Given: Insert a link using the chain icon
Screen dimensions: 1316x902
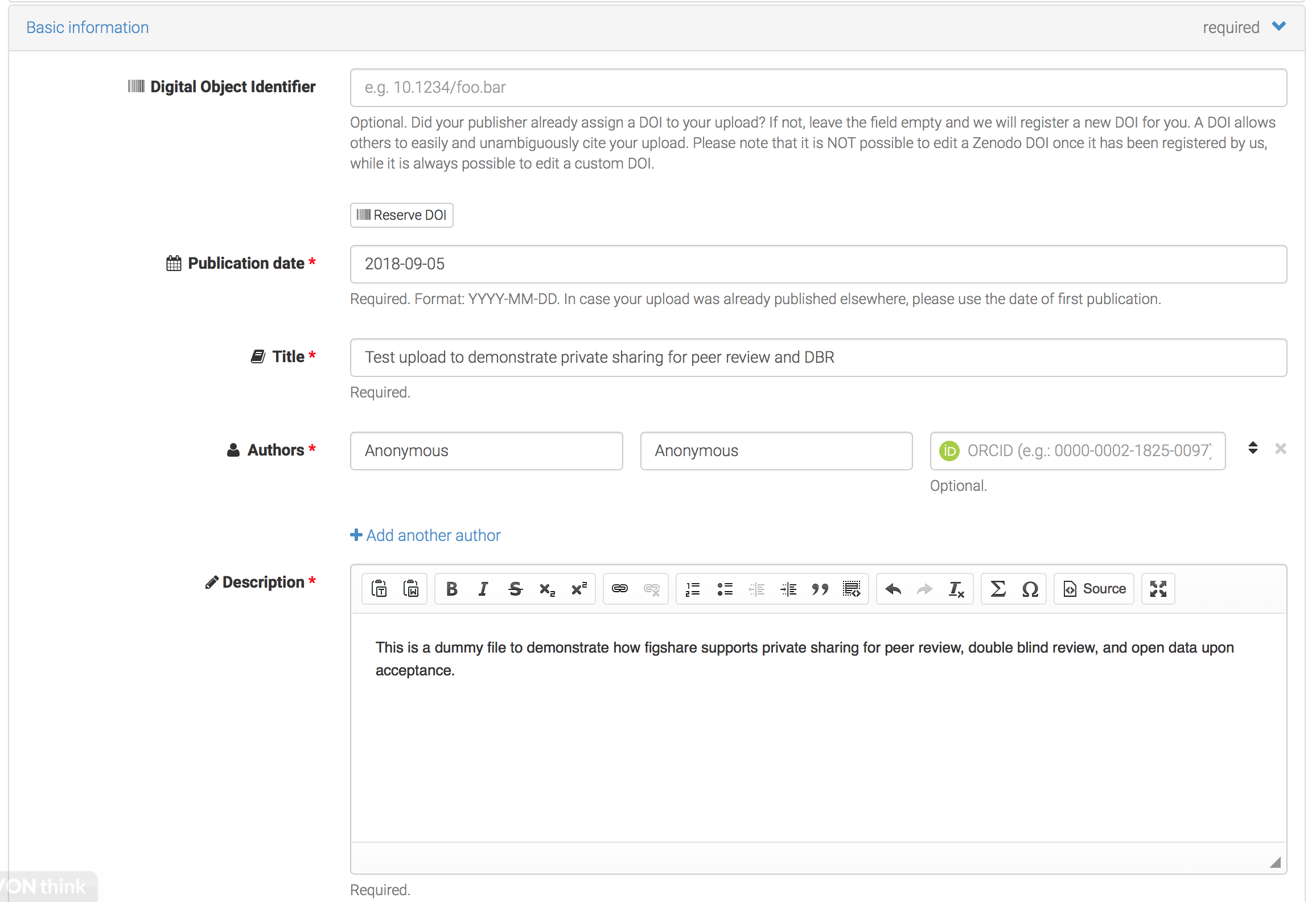Looking at the screenshot, I should coord(620,589).
